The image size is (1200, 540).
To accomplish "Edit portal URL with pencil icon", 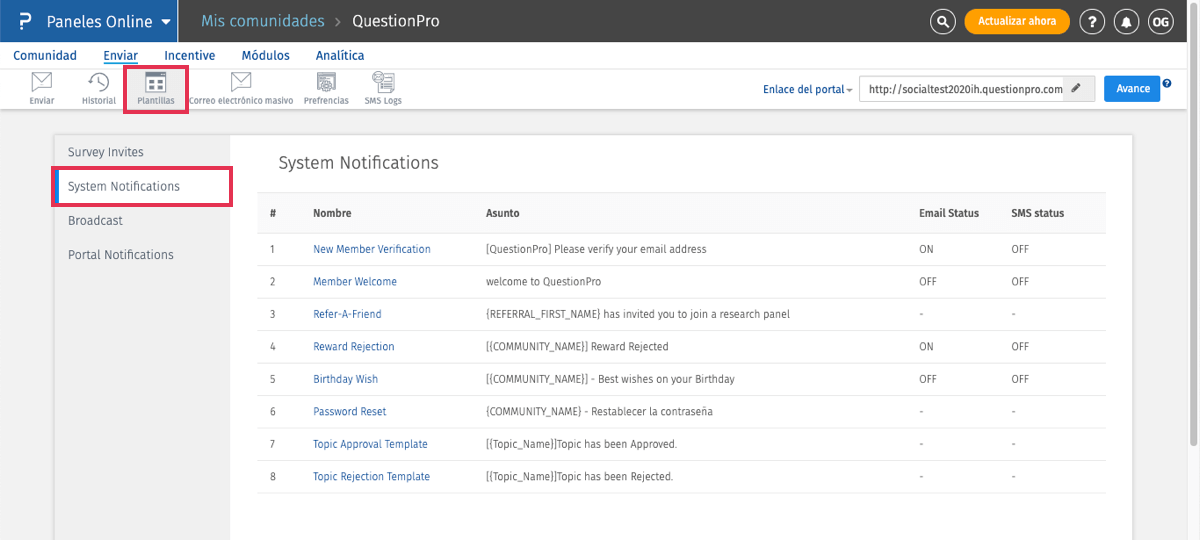I will pyautogui.click(x=1076, y=88).
